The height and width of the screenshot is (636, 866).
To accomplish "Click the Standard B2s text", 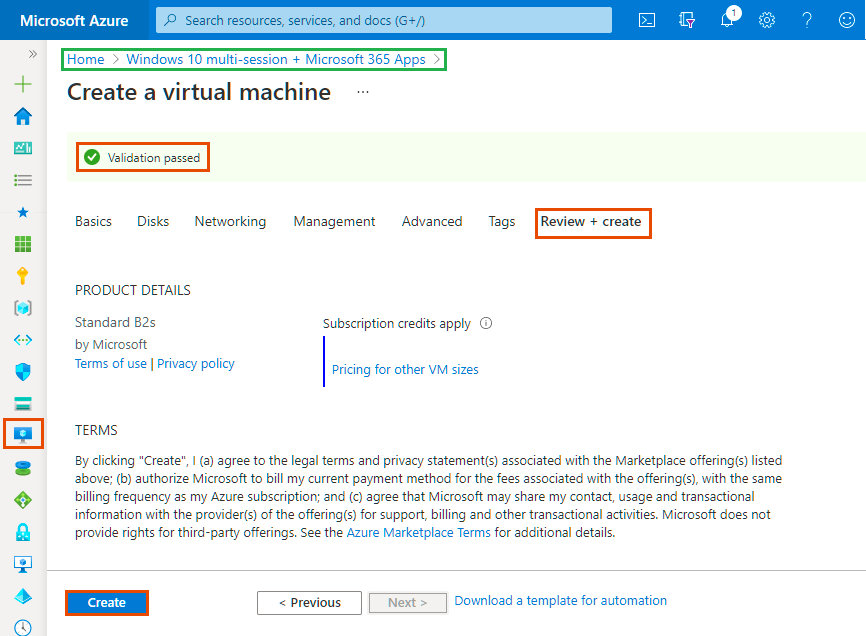I will pyautogui.click(x=115, y=322).
